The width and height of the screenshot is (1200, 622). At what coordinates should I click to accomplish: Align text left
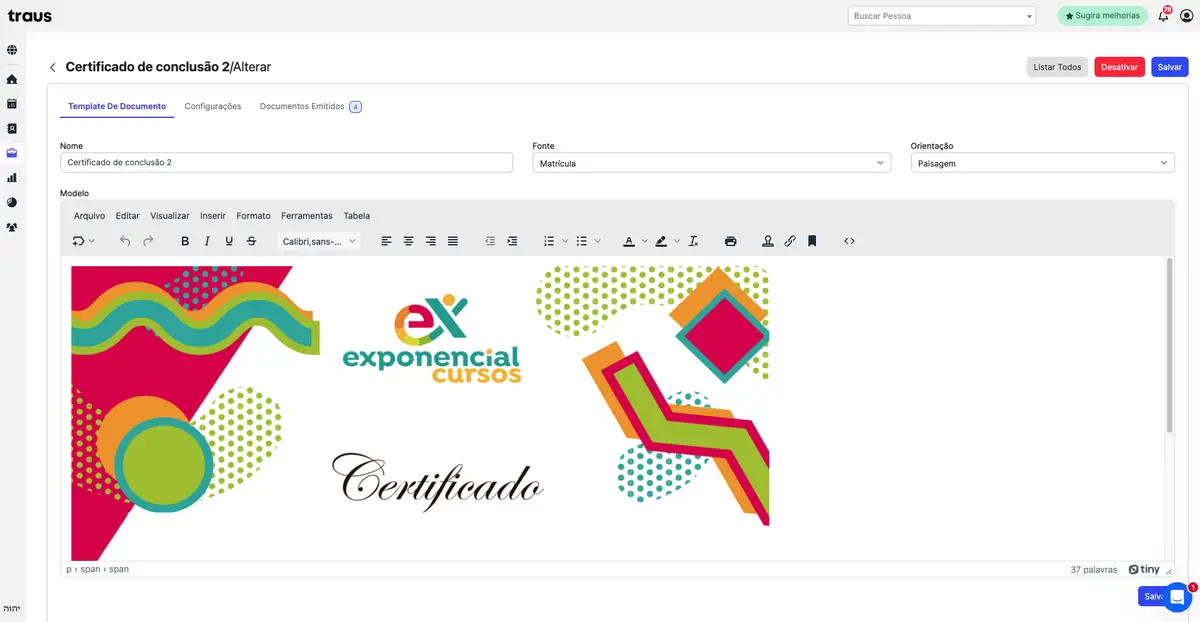click(387, 241)
